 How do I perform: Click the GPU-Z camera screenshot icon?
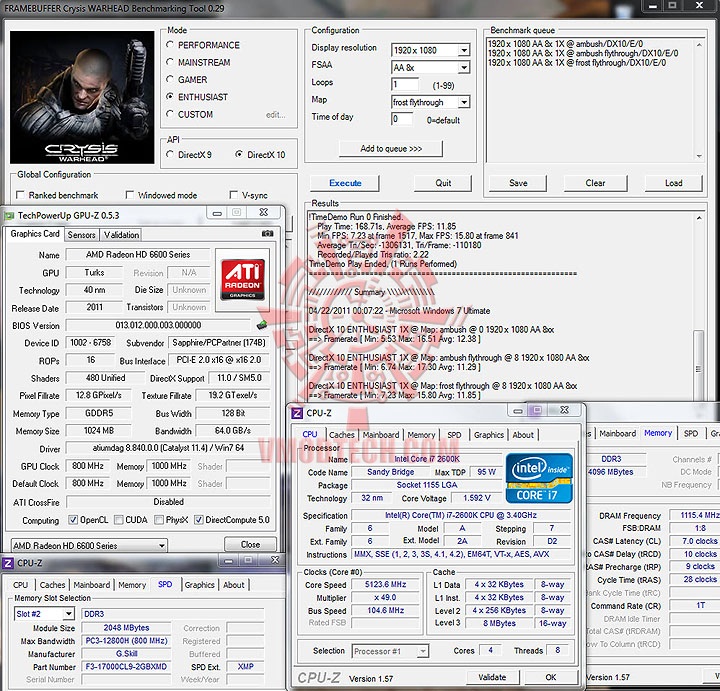(x=267, y=234)
